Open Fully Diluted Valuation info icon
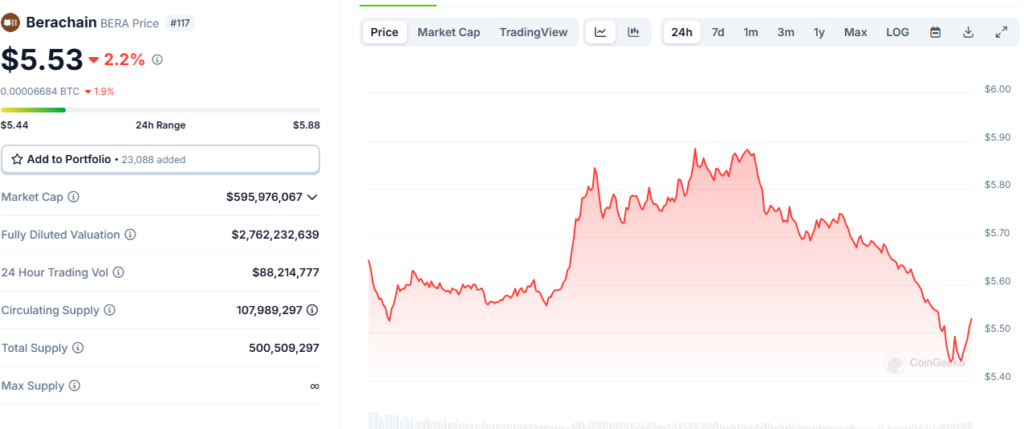Screen dimensions: 1024x429 coord(131,234)
